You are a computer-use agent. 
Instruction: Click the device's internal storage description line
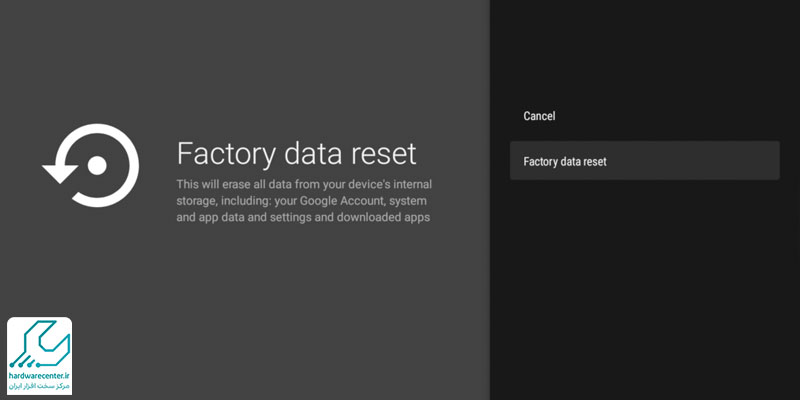[304, 184]
